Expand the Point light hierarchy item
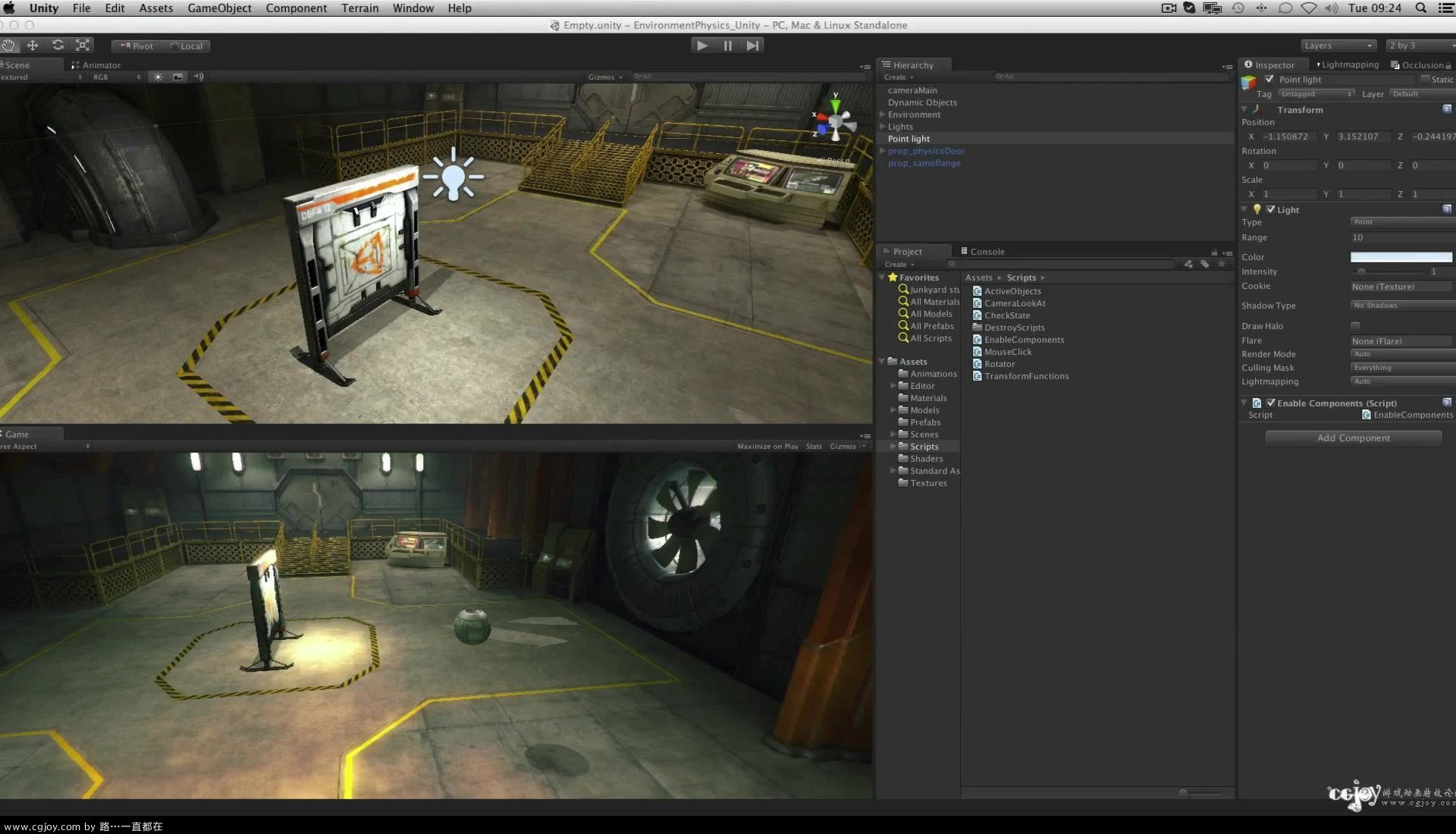Screen dimensions: 1456x834 tap(882, 138)
